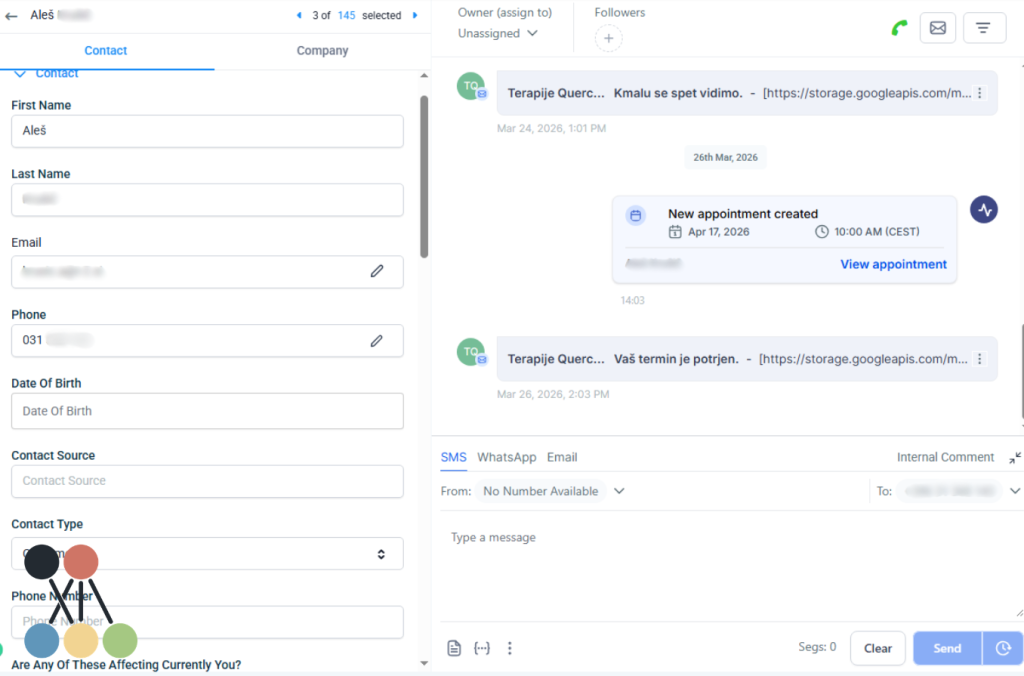Switch to the WhatsApp message tab
Screen dimensions: 1024x676
[x=506, y=457]
